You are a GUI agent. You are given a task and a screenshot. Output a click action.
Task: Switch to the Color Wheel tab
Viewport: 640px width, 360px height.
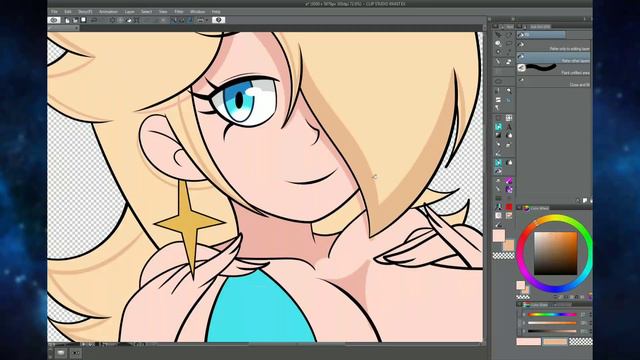pyautogui.click(x=537, y=208)
